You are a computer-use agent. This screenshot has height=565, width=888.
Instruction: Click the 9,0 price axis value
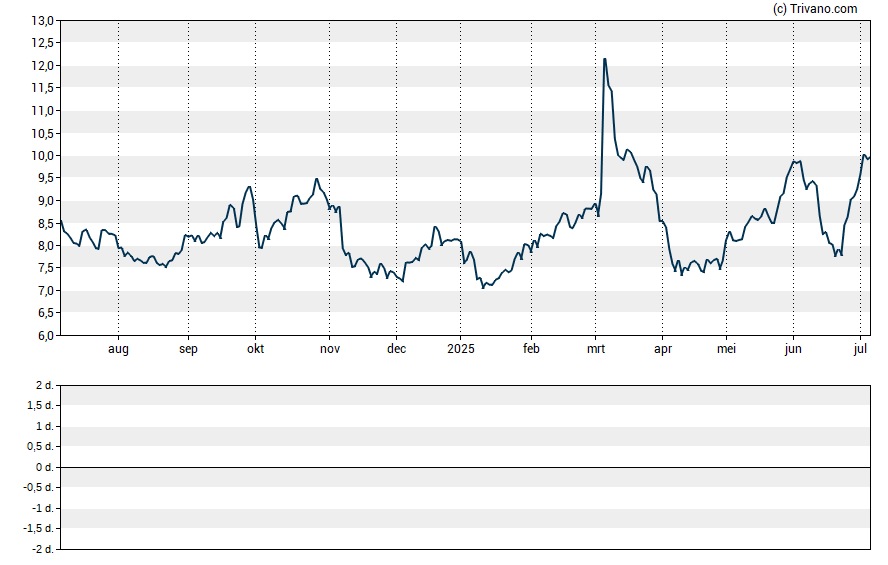pyautogui.click(x=46, y=200)
